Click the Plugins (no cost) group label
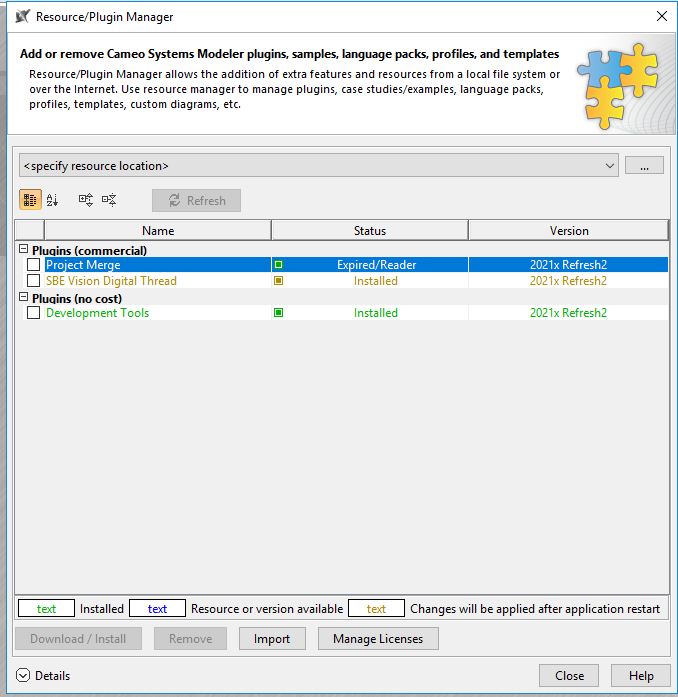Viewport: 678px width, 697px height. pos(77,299)
